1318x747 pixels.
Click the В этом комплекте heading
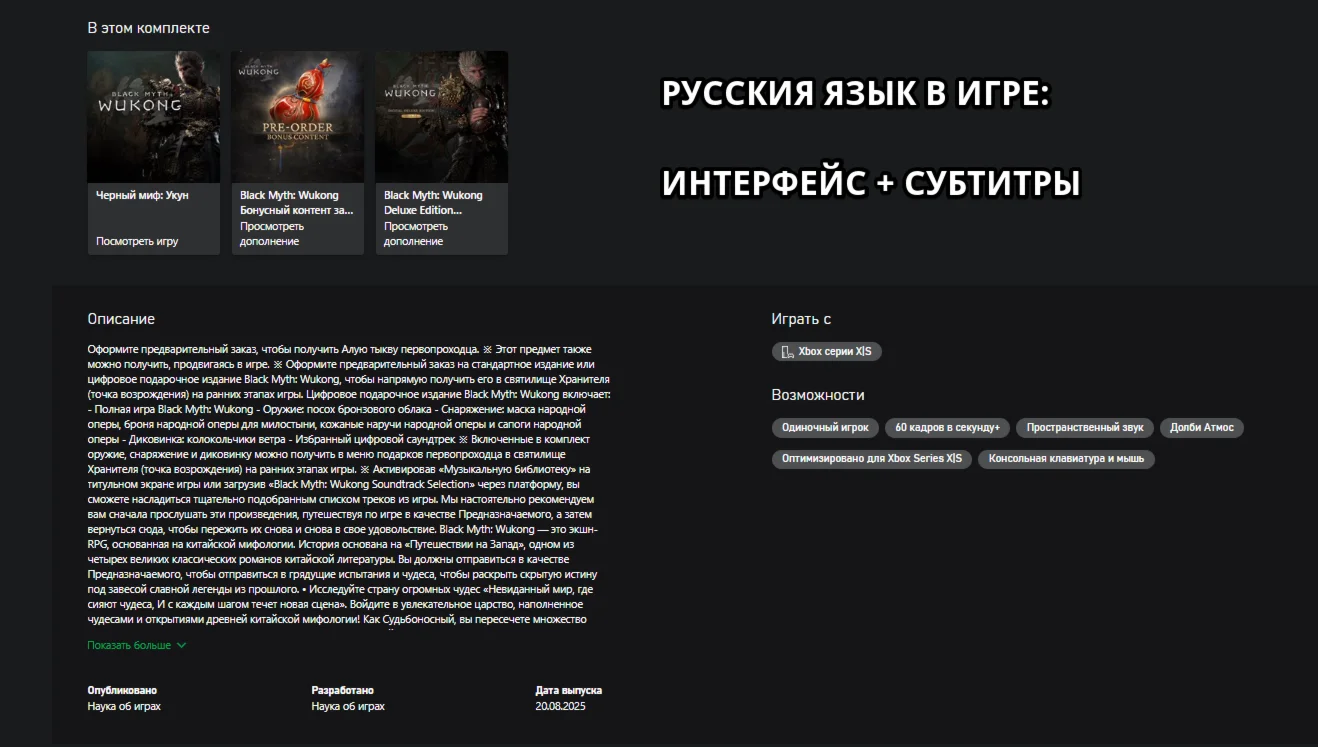(x=149, y=28)
